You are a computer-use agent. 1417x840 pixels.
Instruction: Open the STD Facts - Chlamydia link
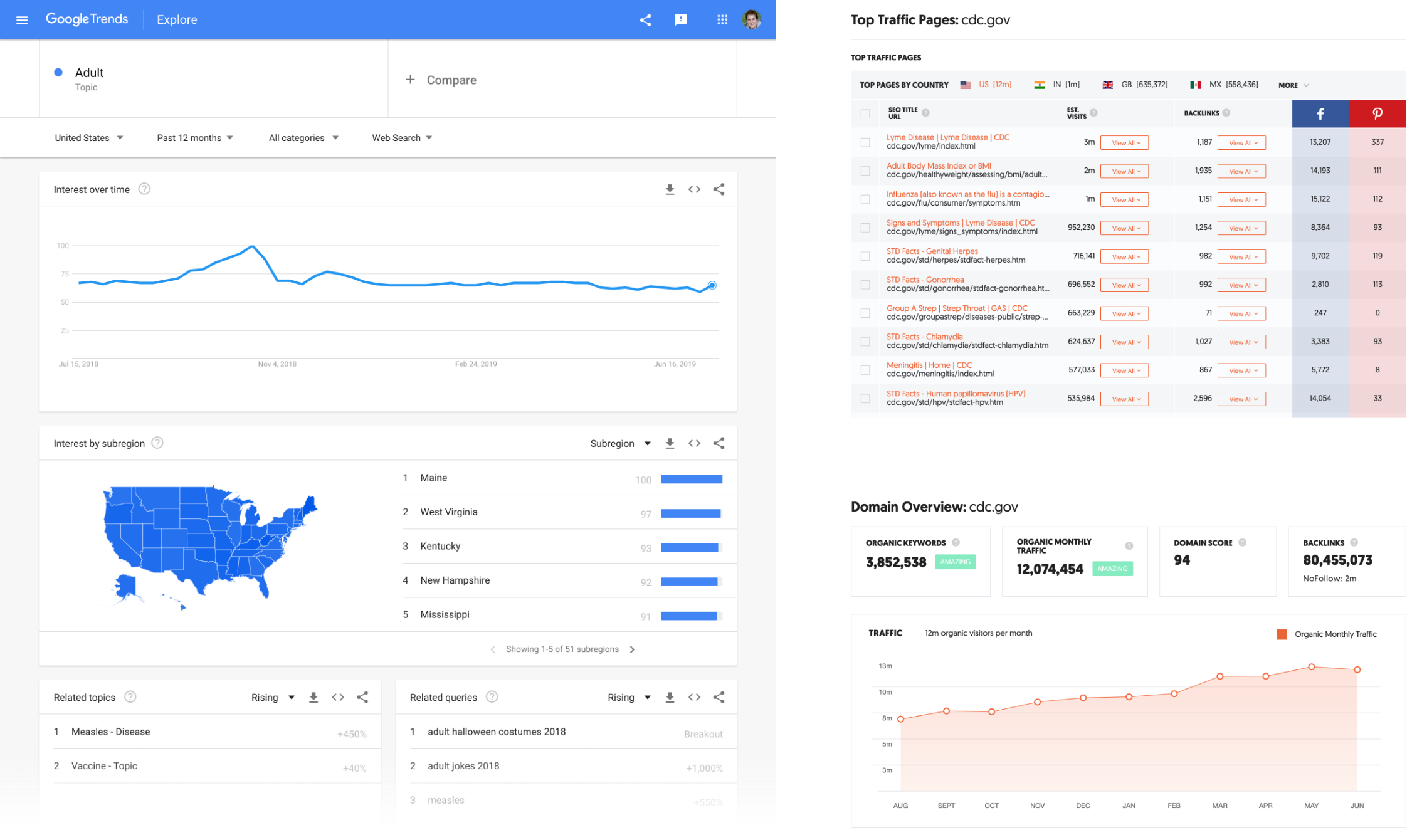point(924,337)
